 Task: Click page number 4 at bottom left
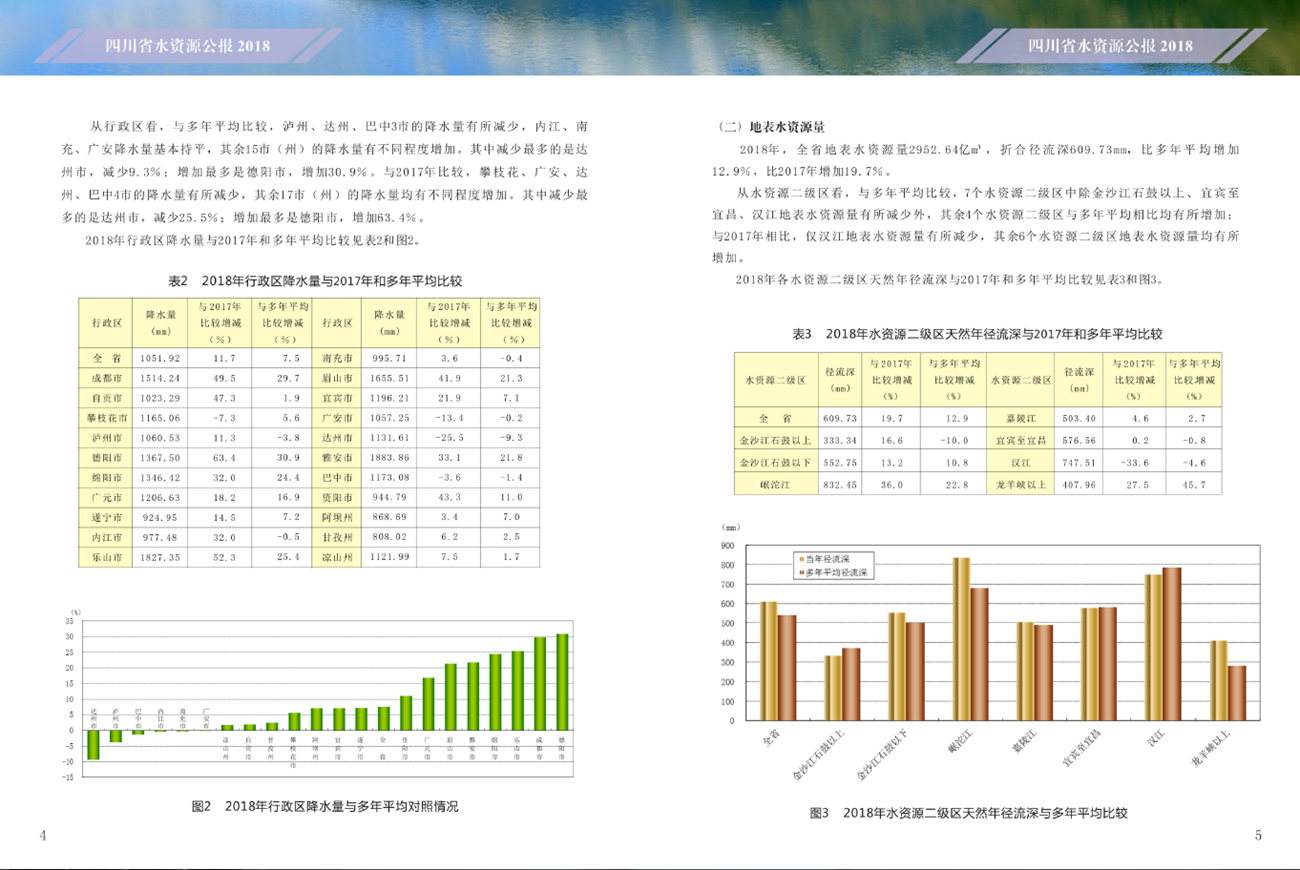[x=42, y=835]
